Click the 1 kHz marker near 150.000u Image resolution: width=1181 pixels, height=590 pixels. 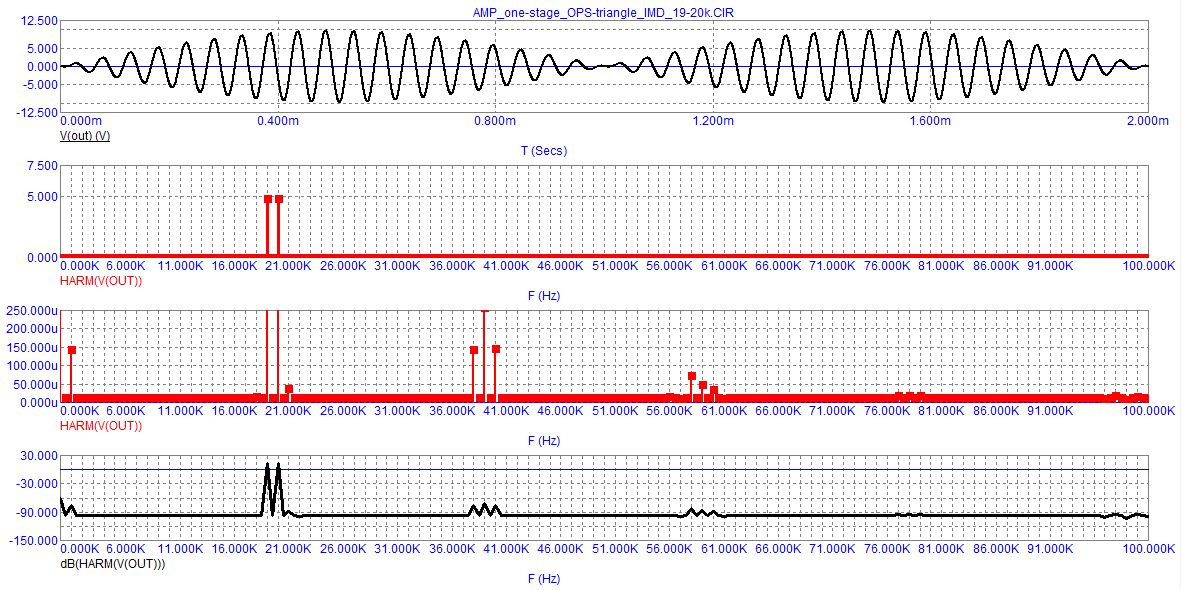pos(72,350)
